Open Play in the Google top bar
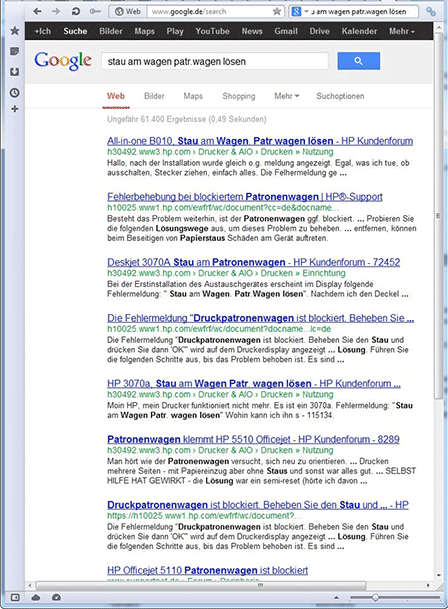Viewport: 448px width, 609px height. coord(175,31)
